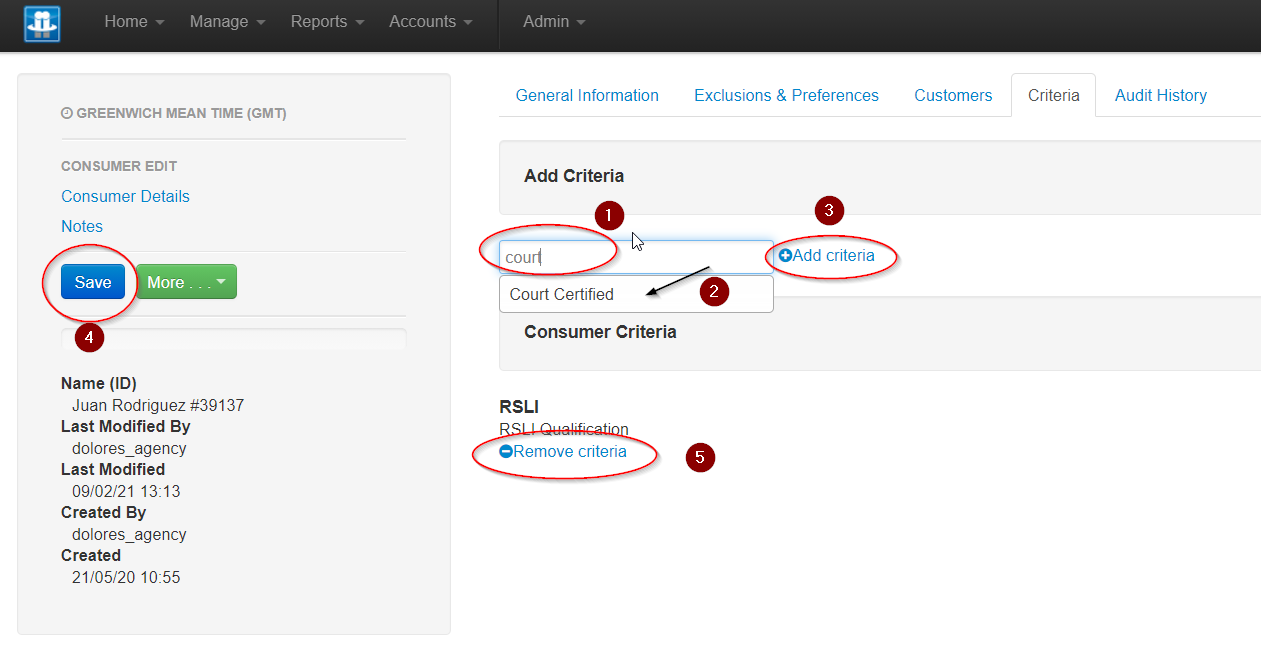The height and width of the screenshot is (645, 1261).
Task: Open the Reports dropdown
Action: (x=327, y=22)
